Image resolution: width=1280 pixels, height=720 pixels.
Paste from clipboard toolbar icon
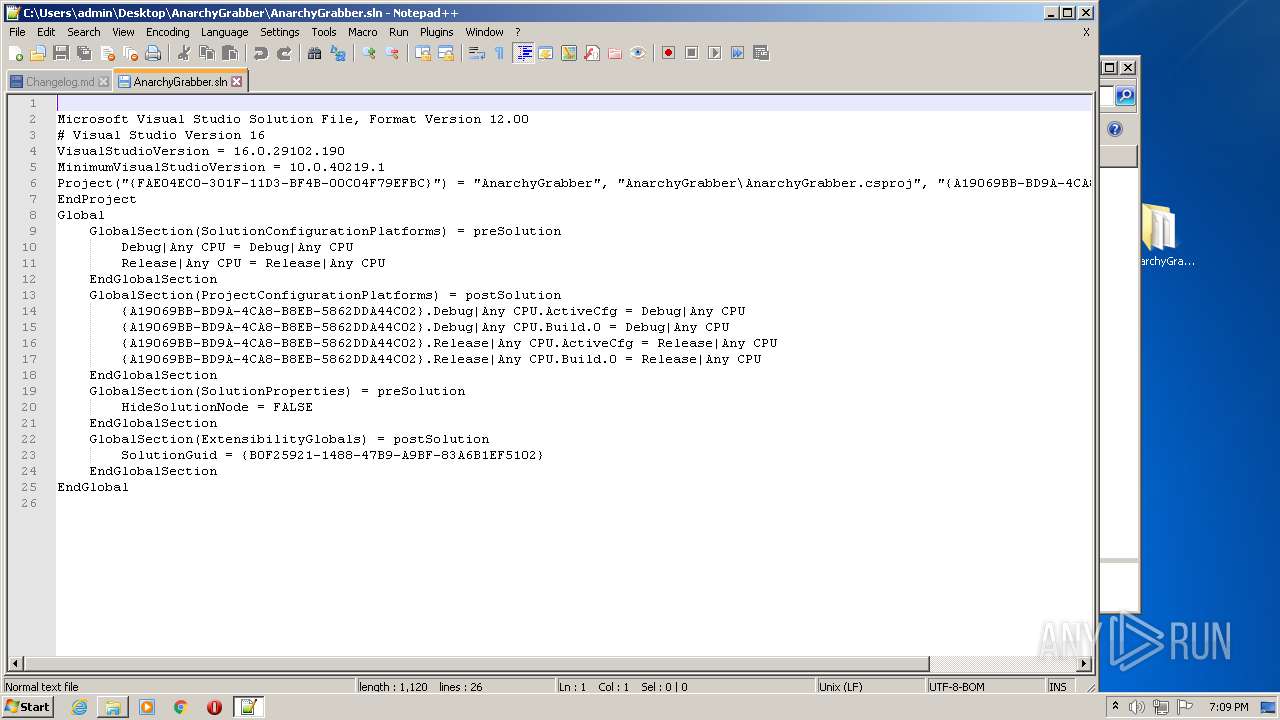[x=230, y=53]
